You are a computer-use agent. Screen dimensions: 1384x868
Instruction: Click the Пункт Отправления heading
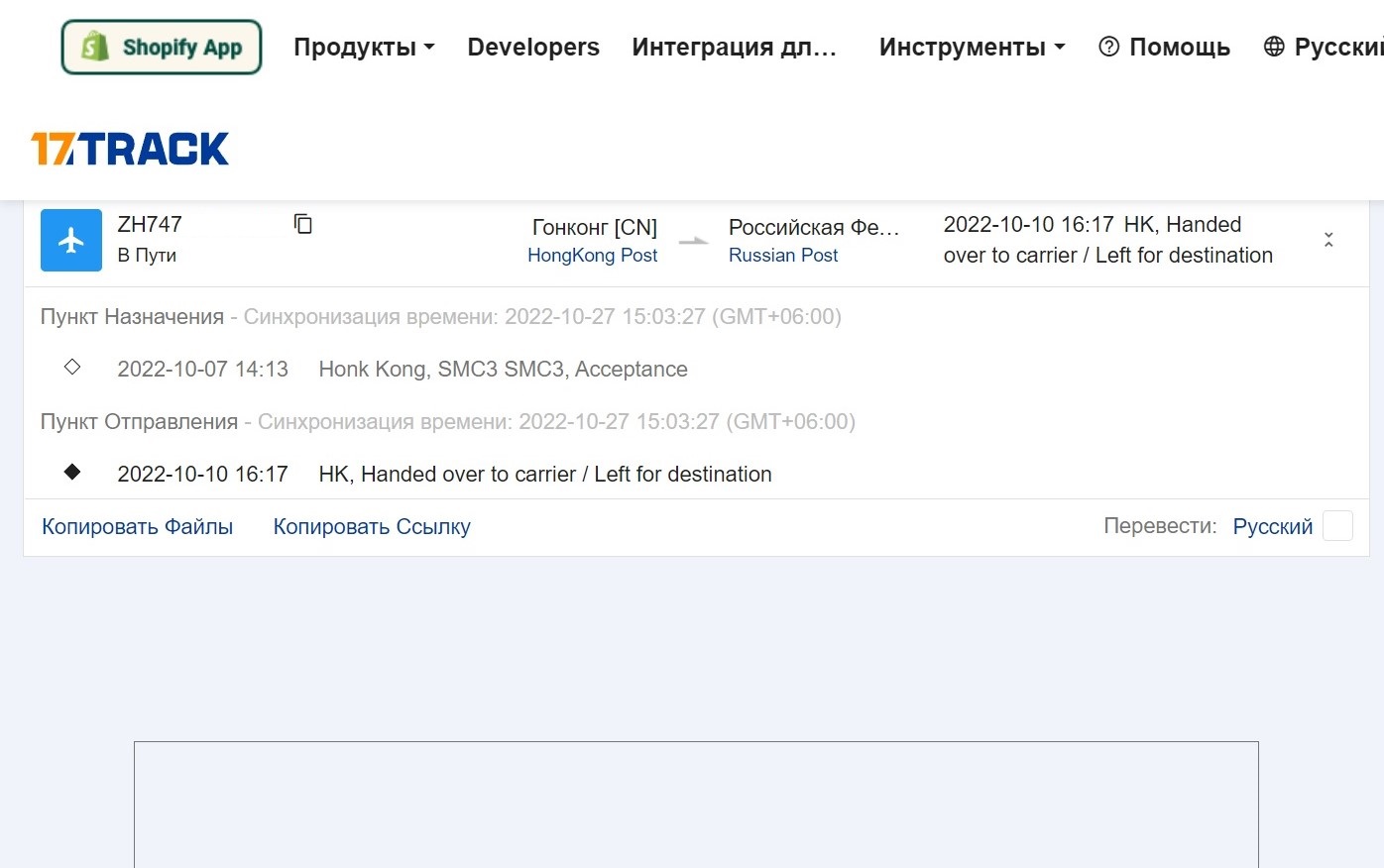point(139,421)
